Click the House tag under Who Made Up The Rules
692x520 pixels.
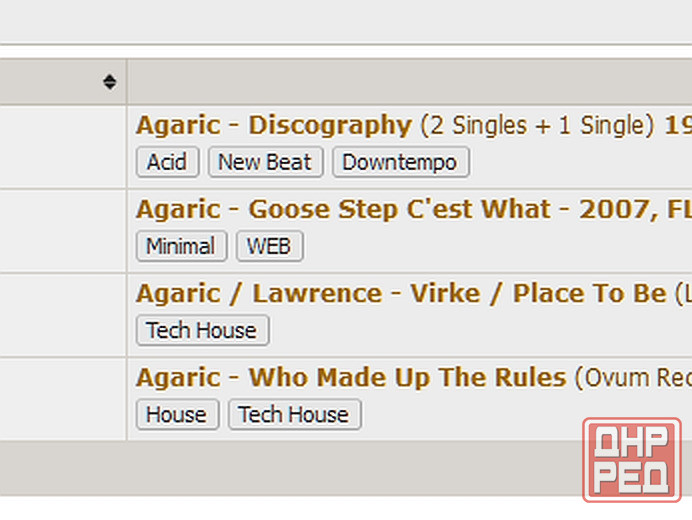pyautogui.click(x=177, y=414)
